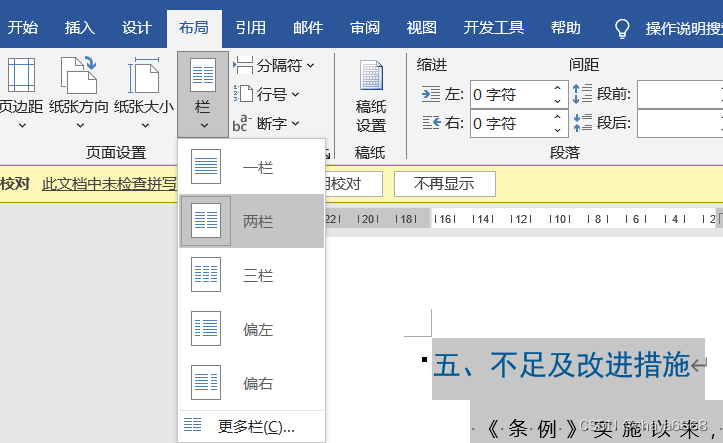
Task: Switch to the 插入 tab
Action: click(79, 28)
